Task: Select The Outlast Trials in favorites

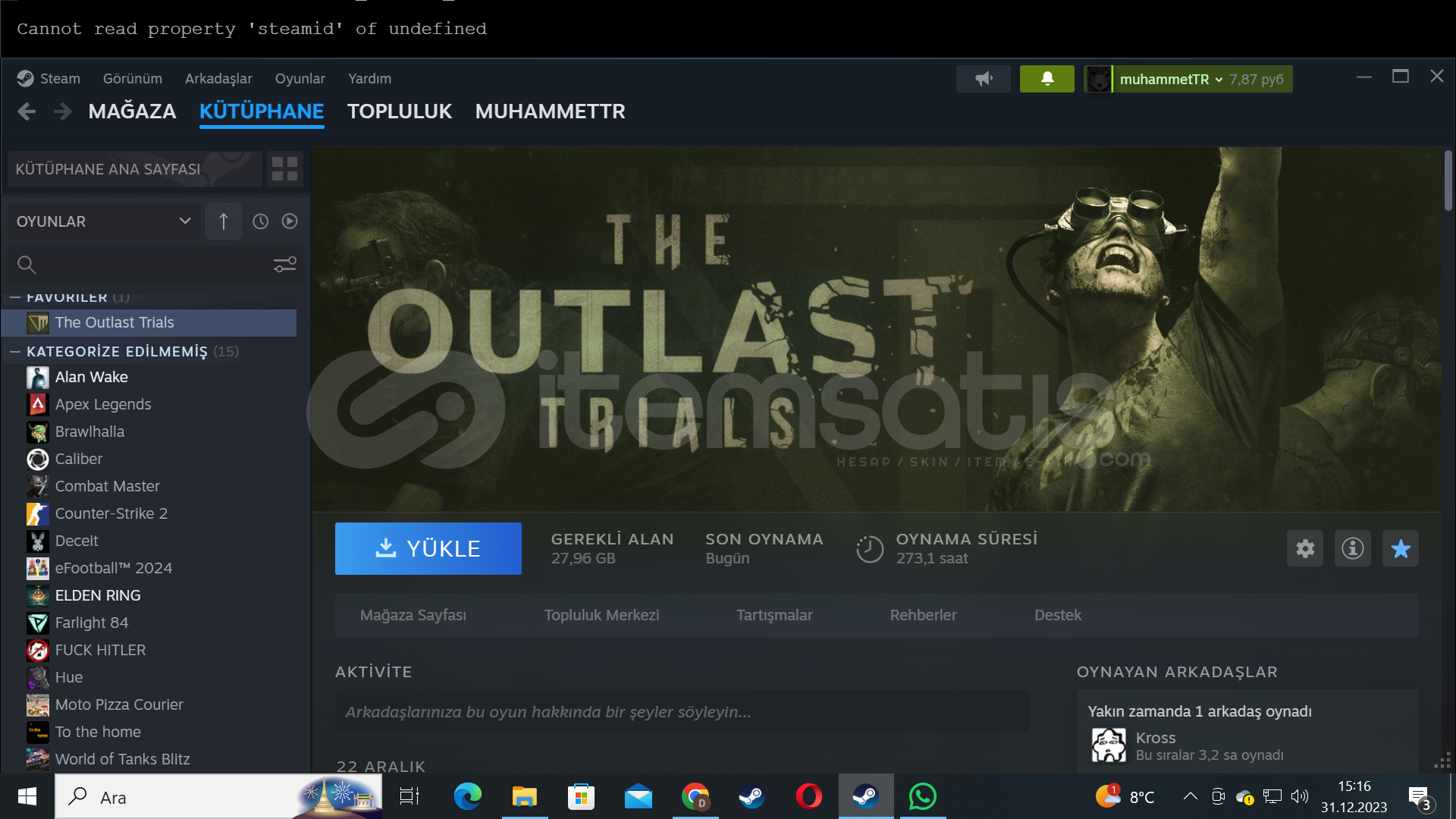Action: point(149,322)
